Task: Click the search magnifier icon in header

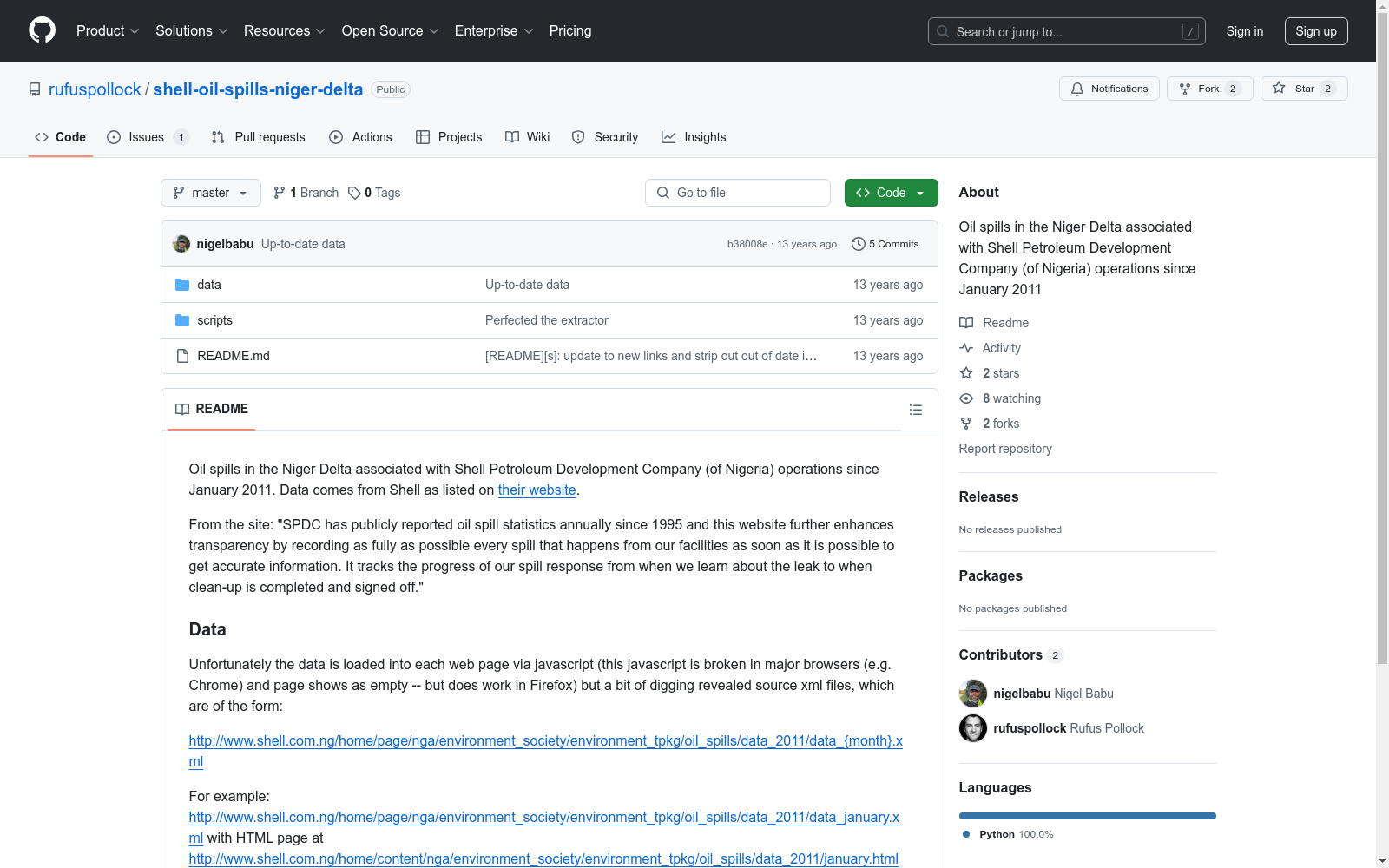Action: [943, 31]
